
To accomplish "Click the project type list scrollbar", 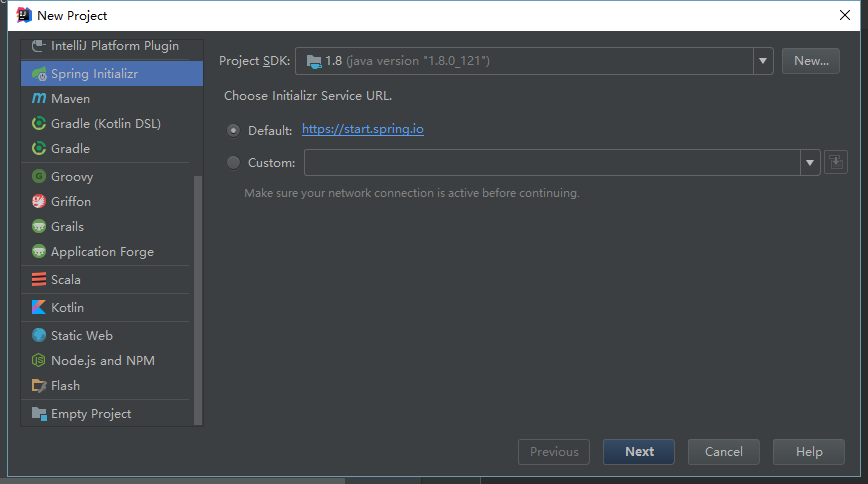I will click(198, 300).
